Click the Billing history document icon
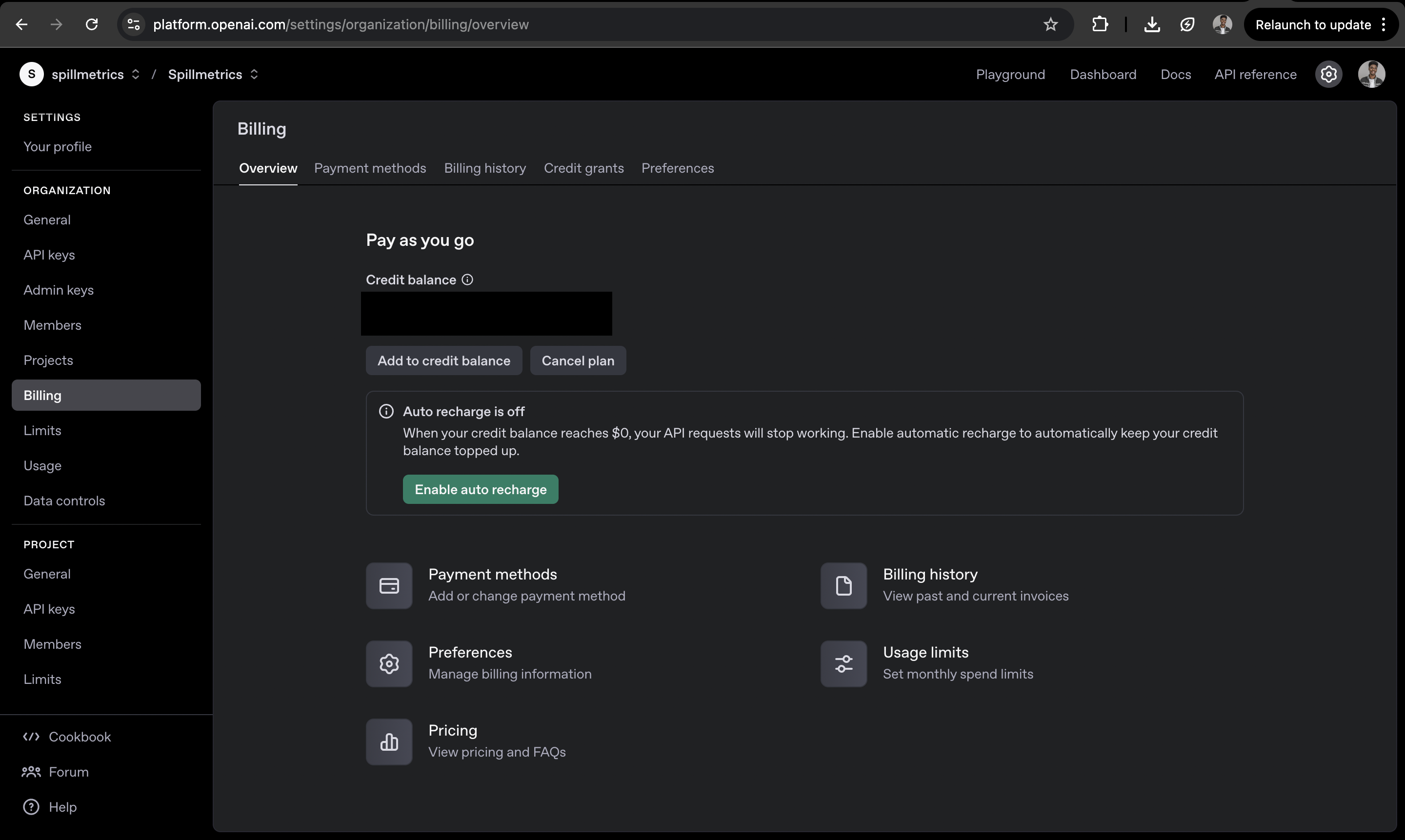 point(843,586)
